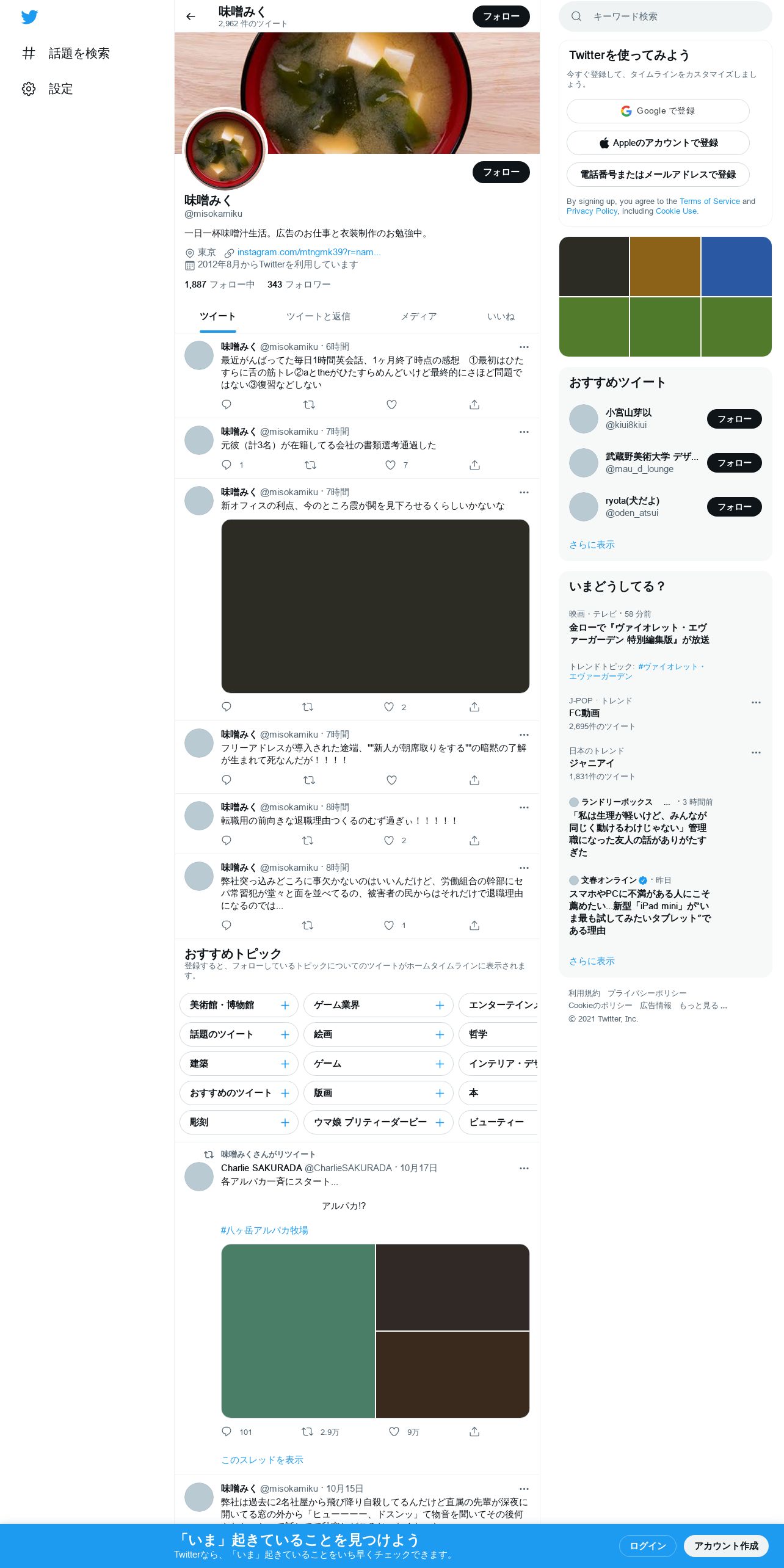Add 版画 topic with plus

(440, 1093)
